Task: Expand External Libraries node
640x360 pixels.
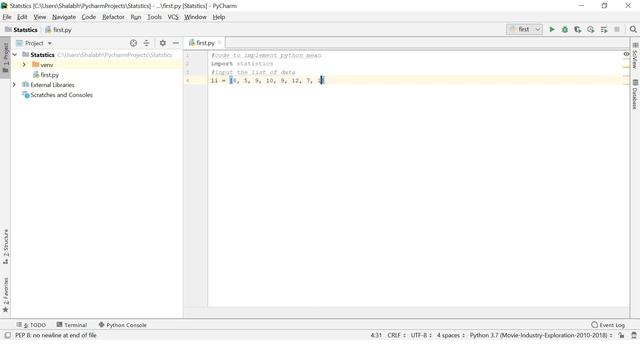Action: pos(15,84)
